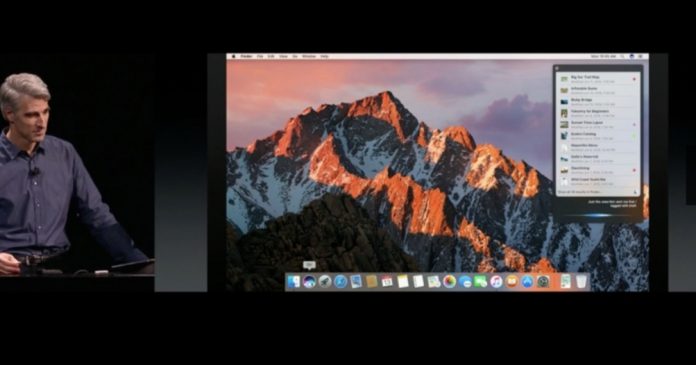
Task: Click the Spotlight search magnifier in menu bar
Action: coord(623,56)
